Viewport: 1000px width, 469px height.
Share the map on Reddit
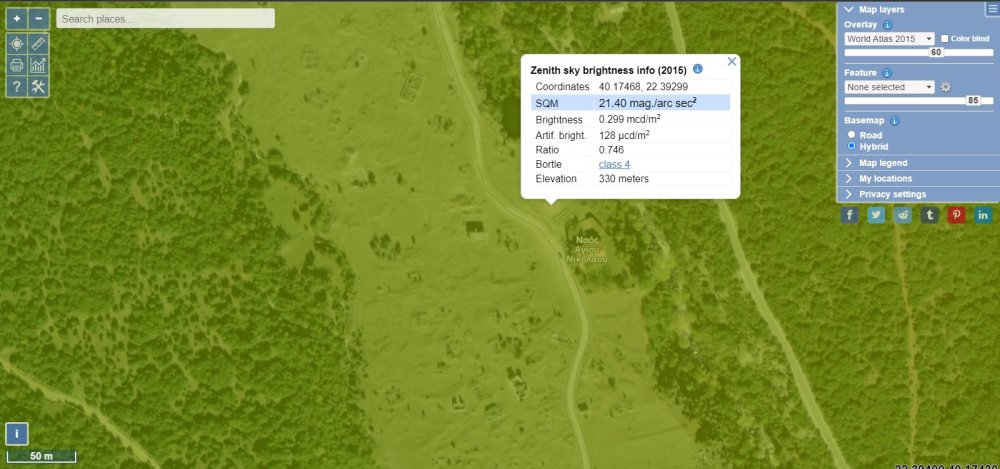click(903, 215)
